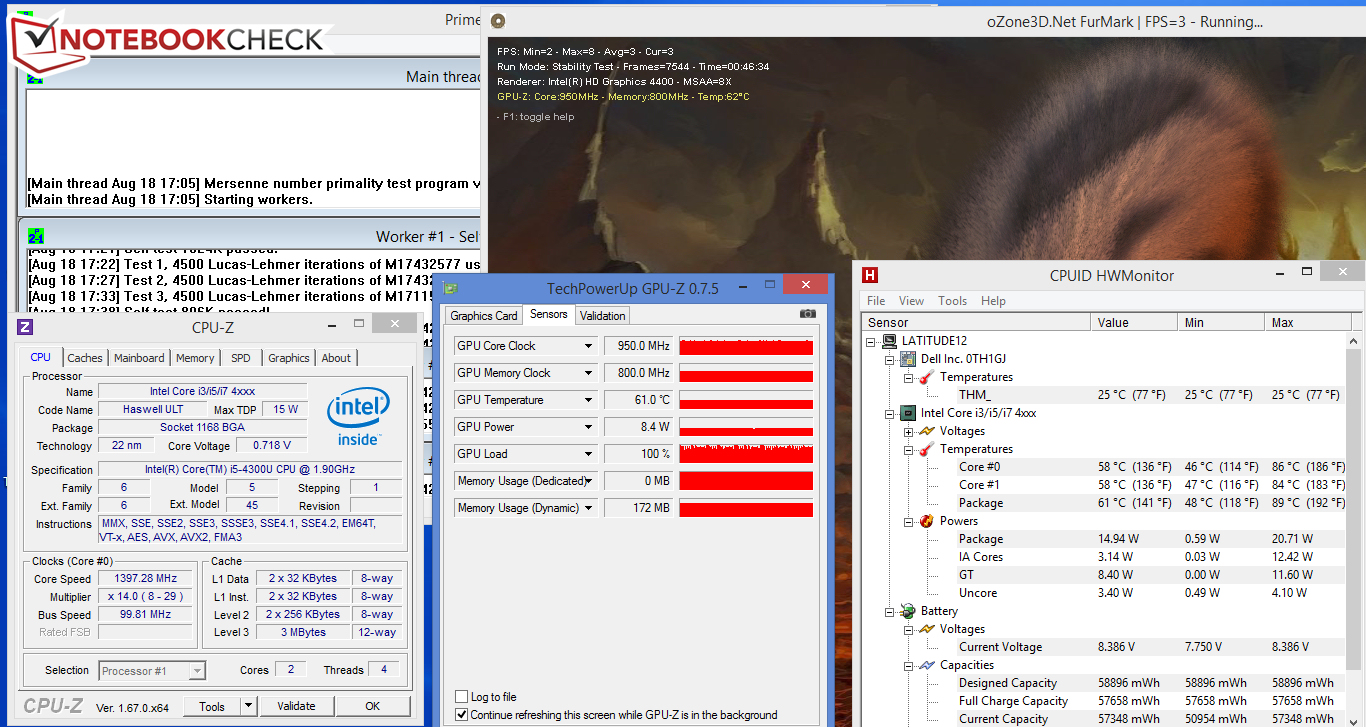
Task: Click the OK button in CPU-Z
Action: point(372,706)
